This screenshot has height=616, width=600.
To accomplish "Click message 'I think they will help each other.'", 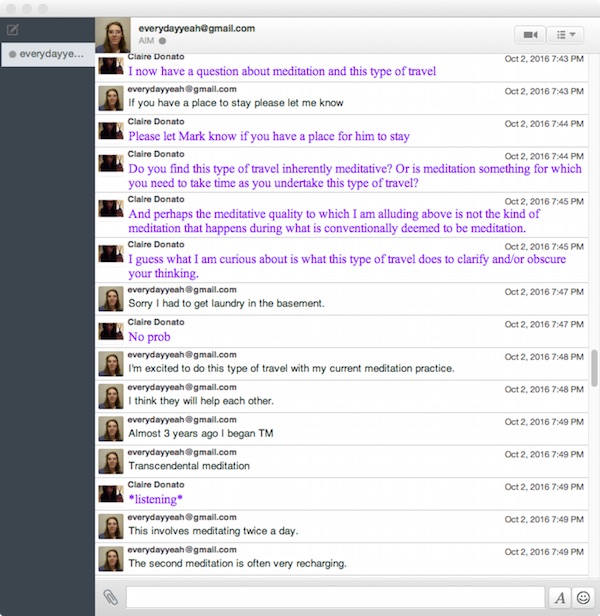I will 201,401.
